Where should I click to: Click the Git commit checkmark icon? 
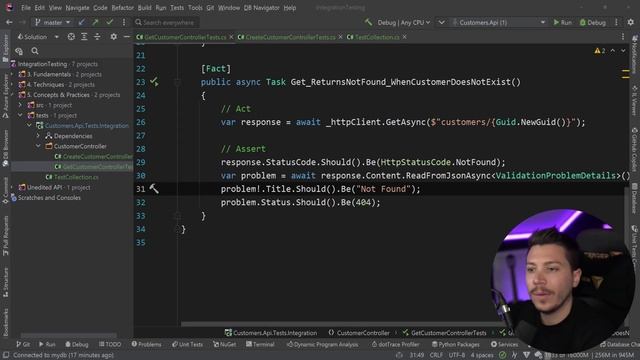point(109,22)
